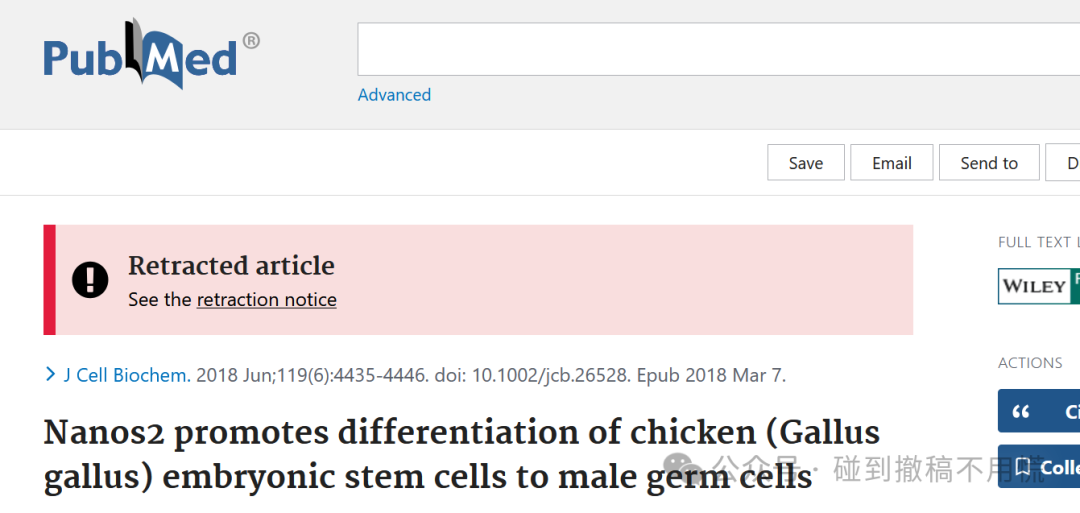
Task: Focus the PubMed search box
Action: pyautogui.click(x=718, y=49)
